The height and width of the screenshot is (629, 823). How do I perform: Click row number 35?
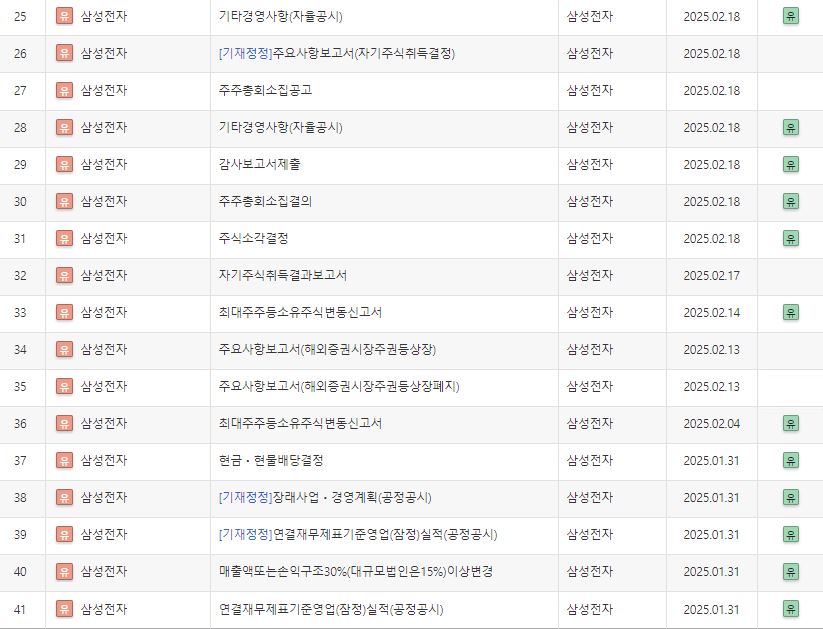[x=20, y=386]
